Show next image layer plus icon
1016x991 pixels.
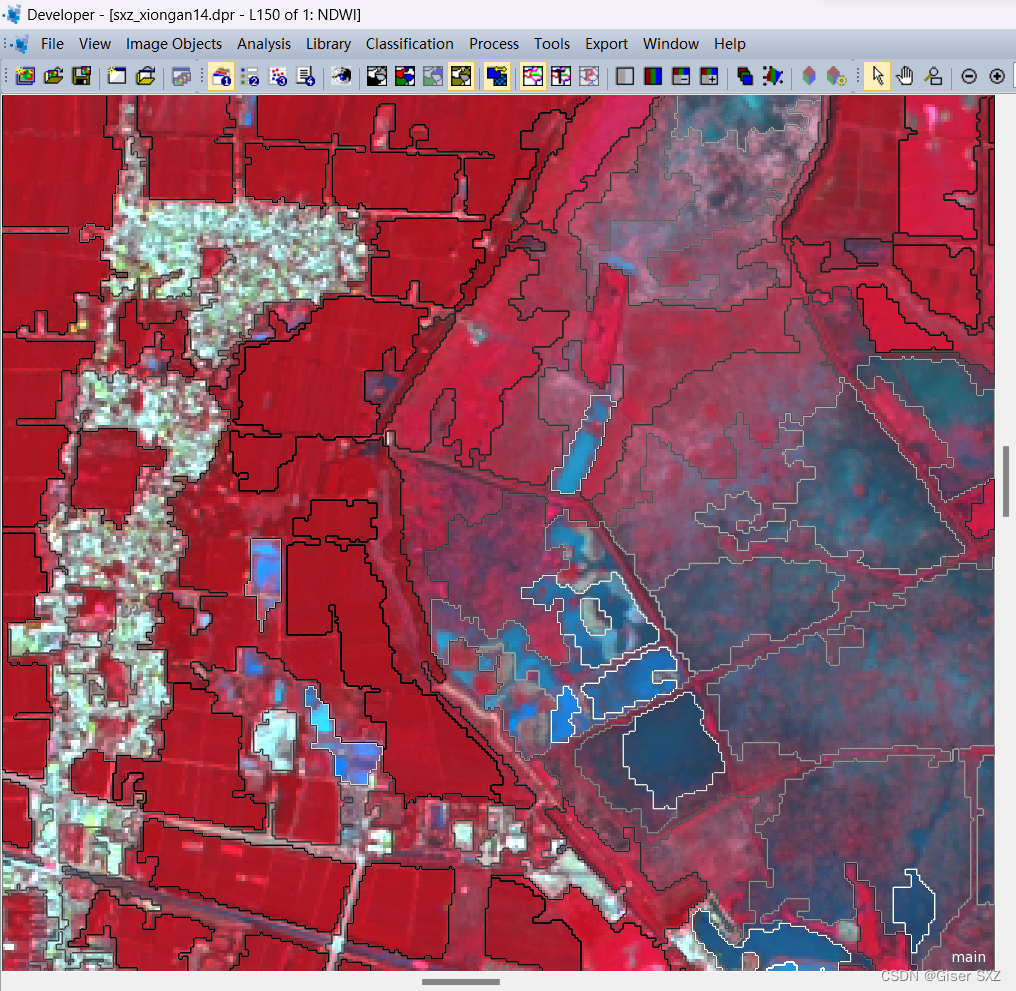(x=710, y=76)
